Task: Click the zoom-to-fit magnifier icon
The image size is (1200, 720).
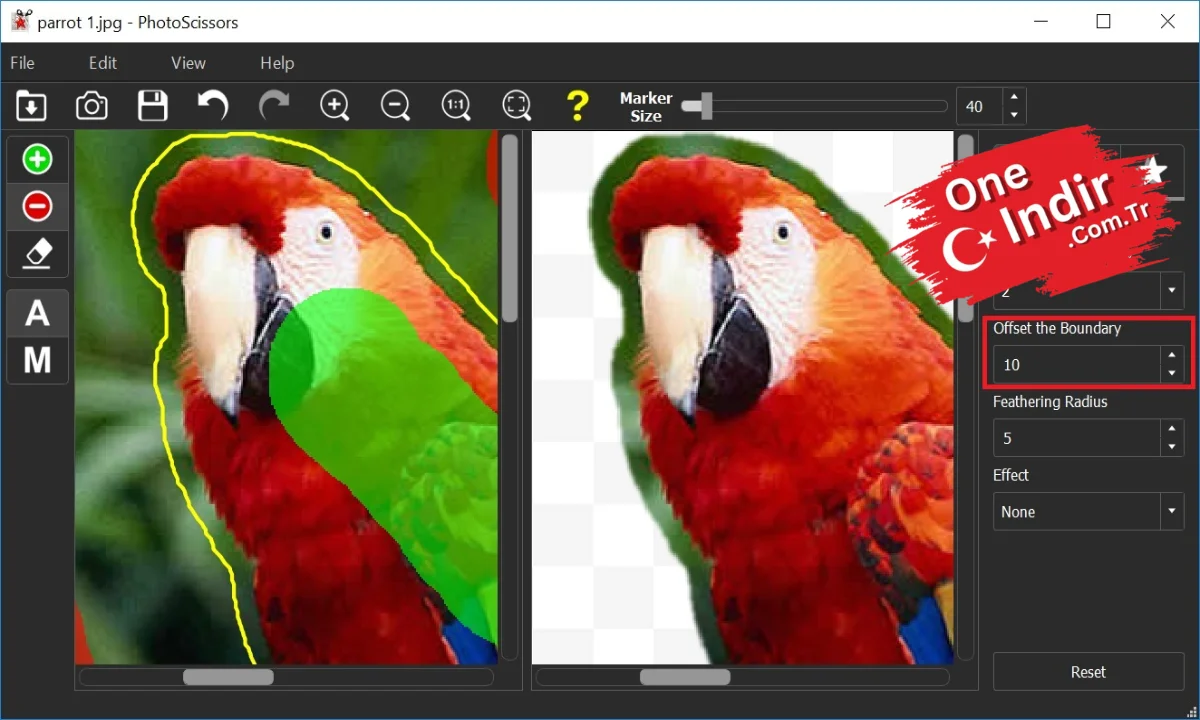Action: click(516, 105)
